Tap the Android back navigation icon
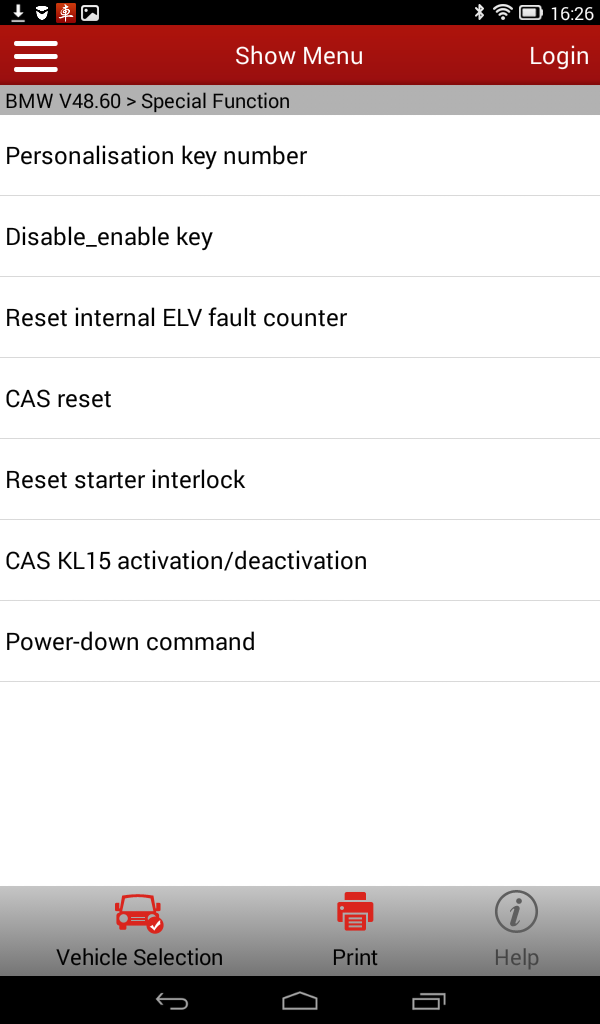 click(172, 1000)
